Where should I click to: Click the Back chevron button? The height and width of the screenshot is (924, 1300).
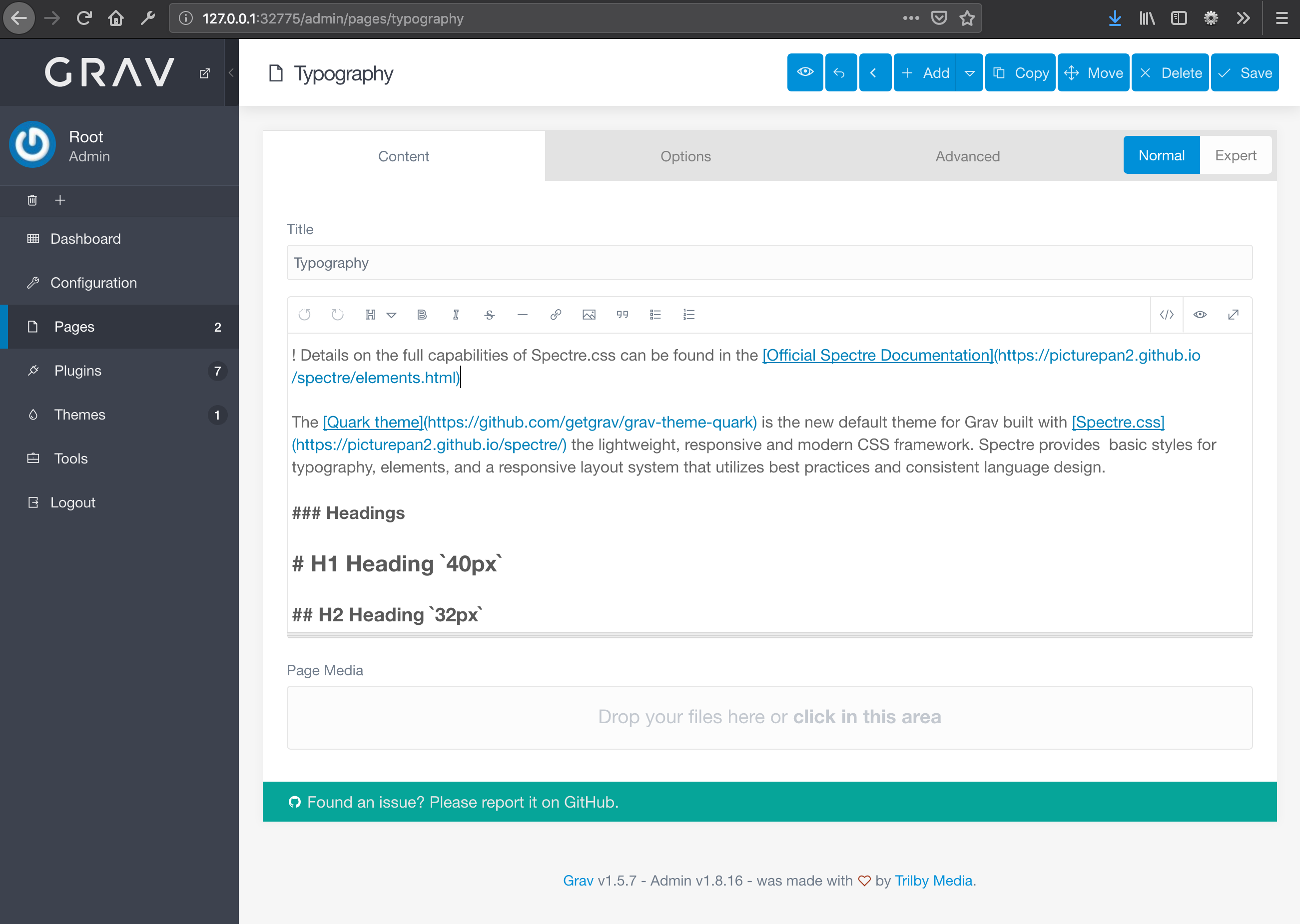point(875,72)
